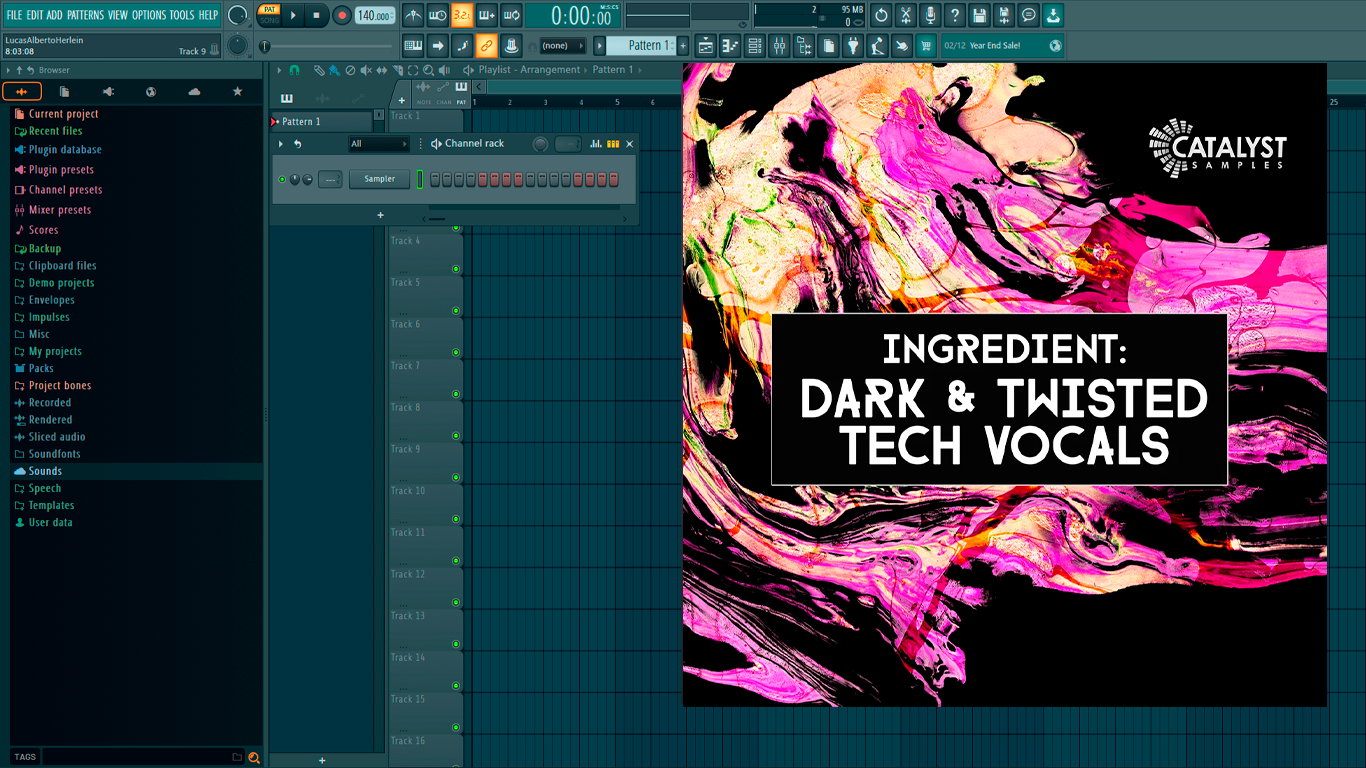Click the undo history icon
Image resolution: width=1366 pixels, height=768 pixels.
tap(881, 15)
